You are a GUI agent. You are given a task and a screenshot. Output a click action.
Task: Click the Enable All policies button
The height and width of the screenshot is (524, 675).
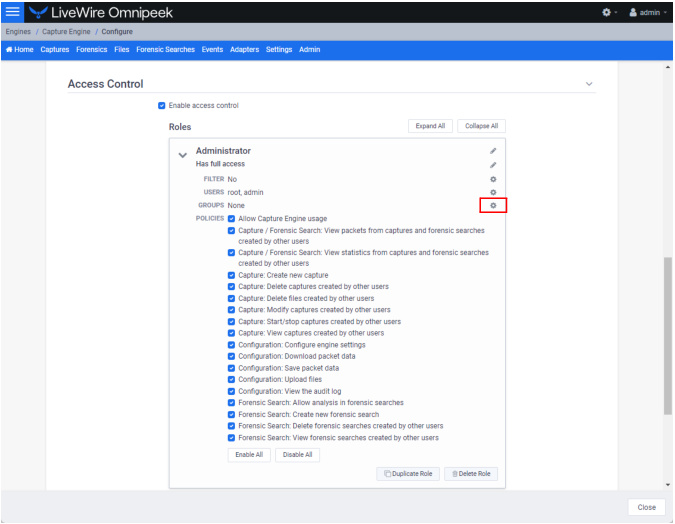[249, 455]
